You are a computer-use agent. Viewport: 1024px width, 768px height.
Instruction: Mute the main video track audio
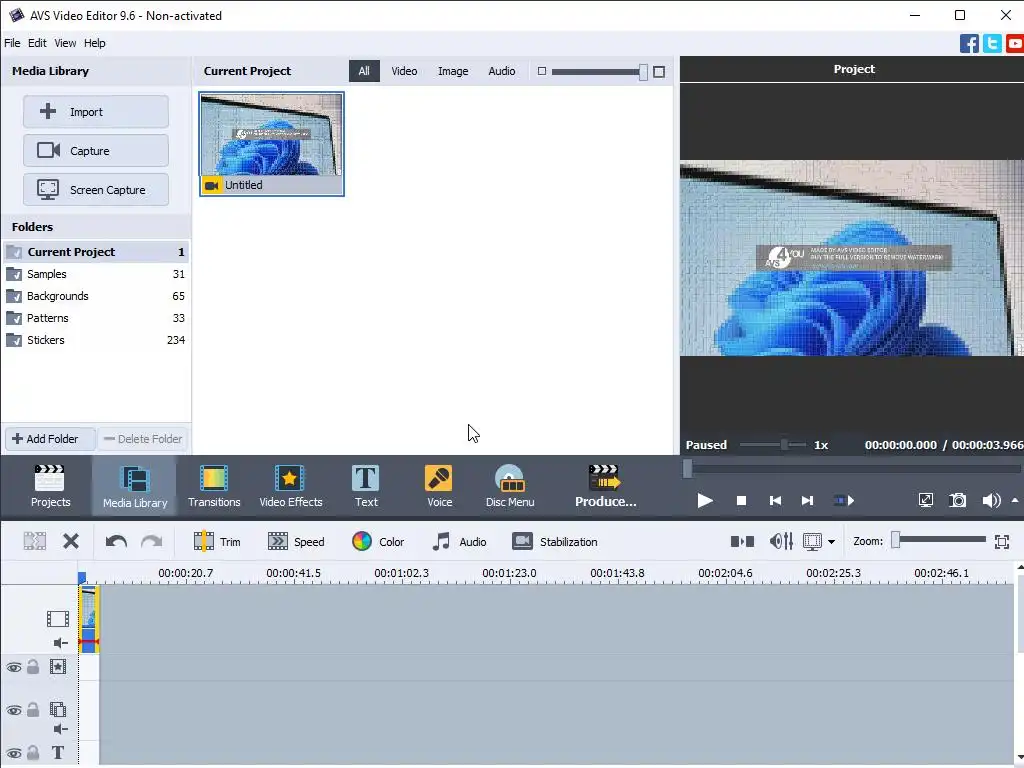point(60,643)
